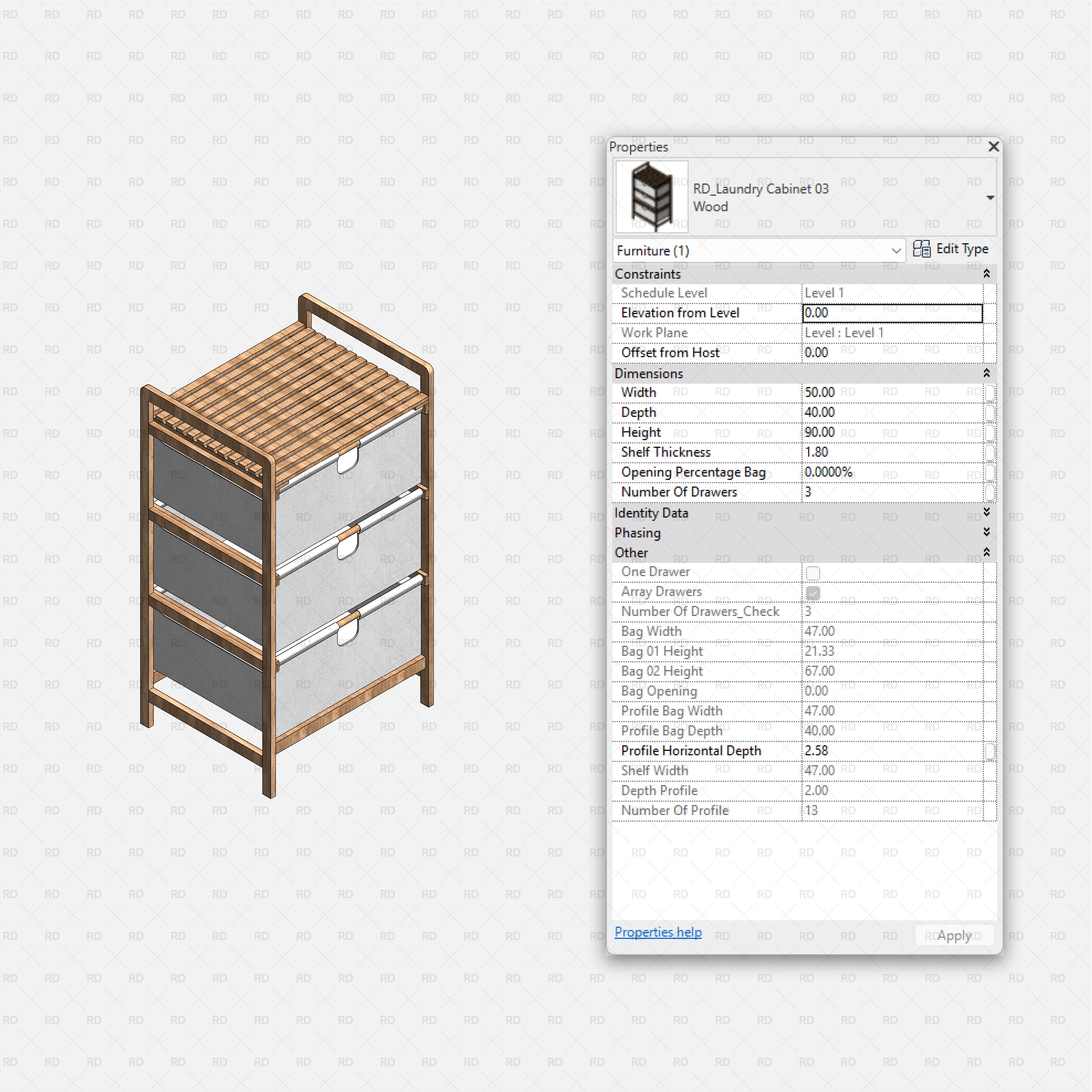Screen dimensions: 1092x1092
Task: Click associate parameter icon for Shelf Thickness
Action: click(990, 453)
